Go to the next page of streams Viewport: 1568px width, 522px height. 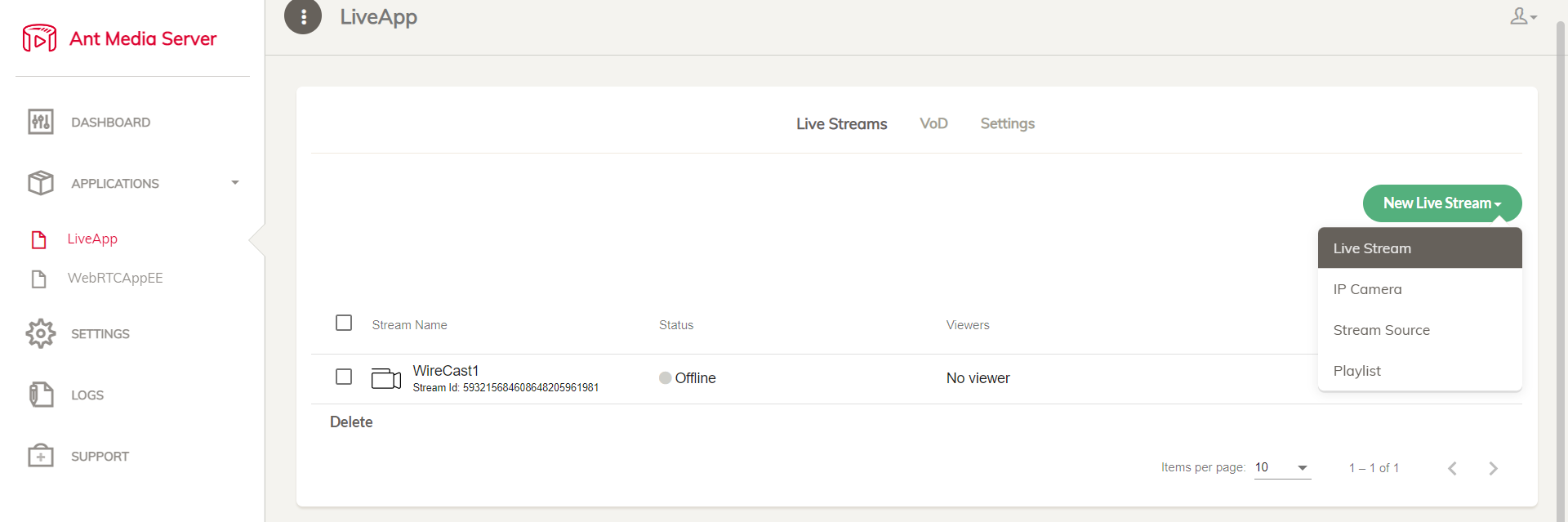click(1493, 468)
